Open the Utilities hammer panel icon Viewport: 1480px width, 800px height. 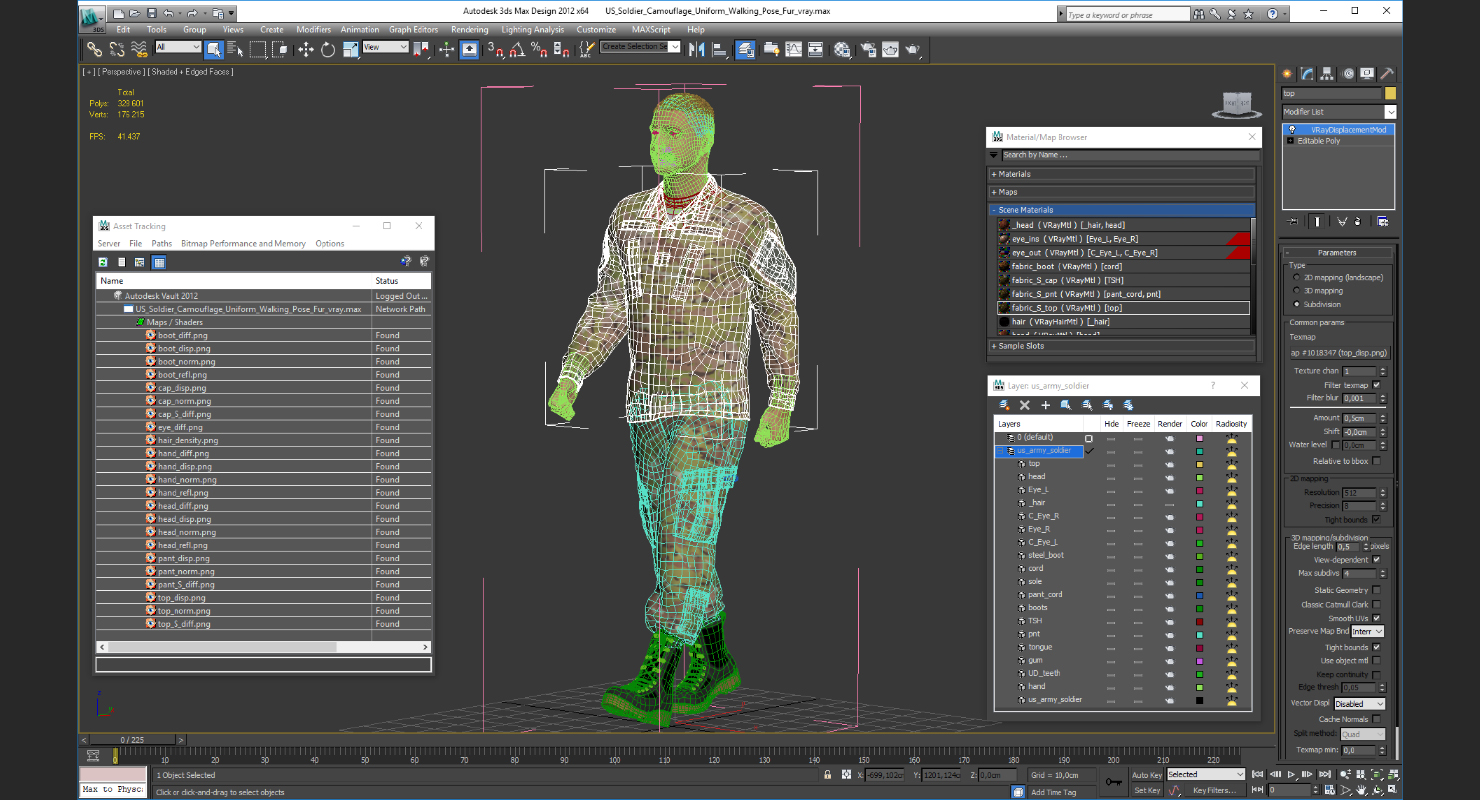click(1387, 74)
